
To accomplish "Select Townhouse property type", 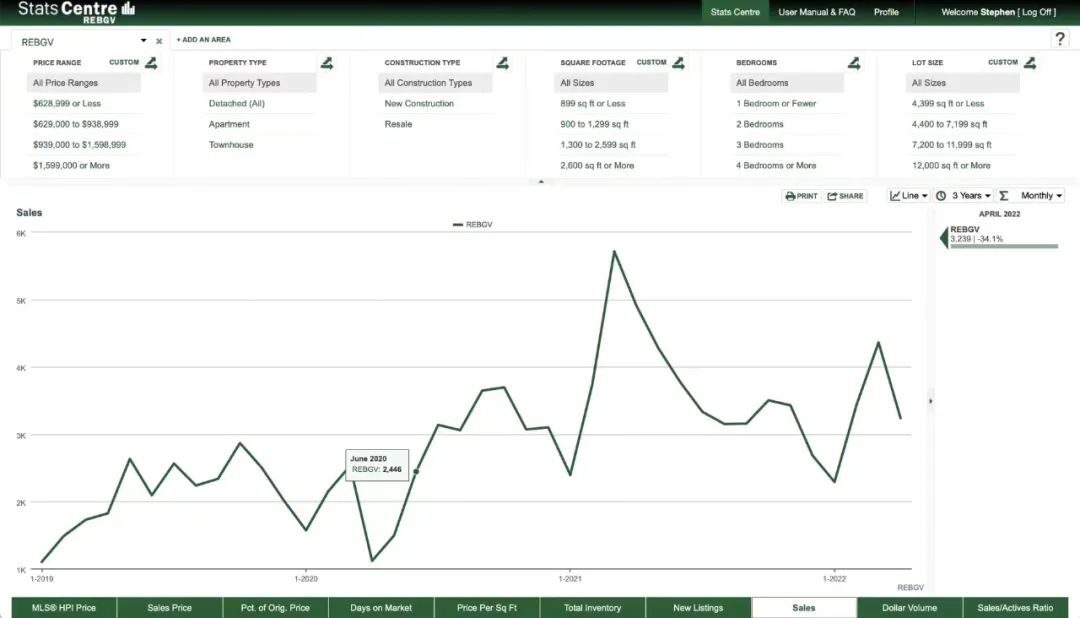I will coord(231,145).
